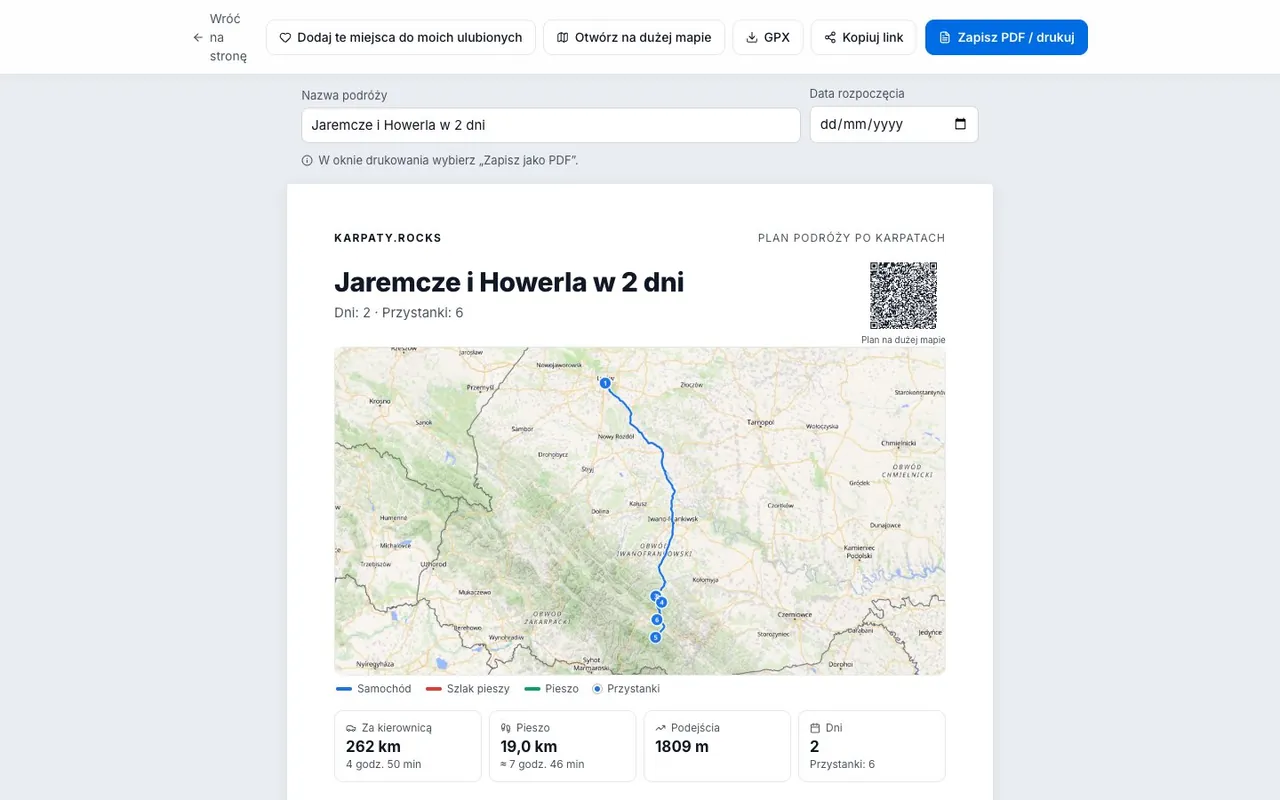Click the red line swatch for Szlak pieszy
Screen dimensions: 1280x800
[x=434, y=689]
